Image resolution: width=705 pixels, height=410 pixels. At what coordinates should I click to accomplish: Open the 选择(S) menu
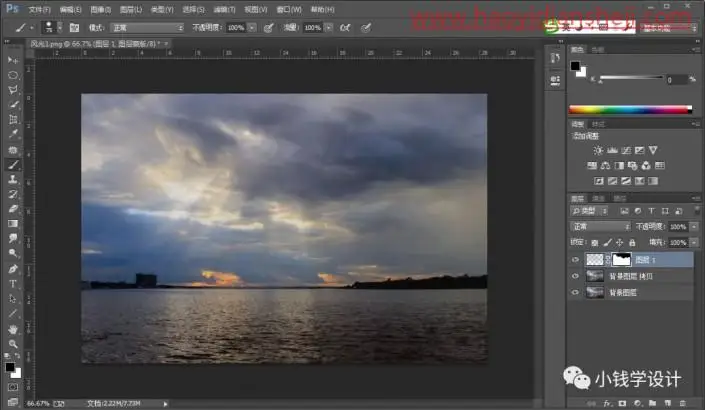click(193, 9)
